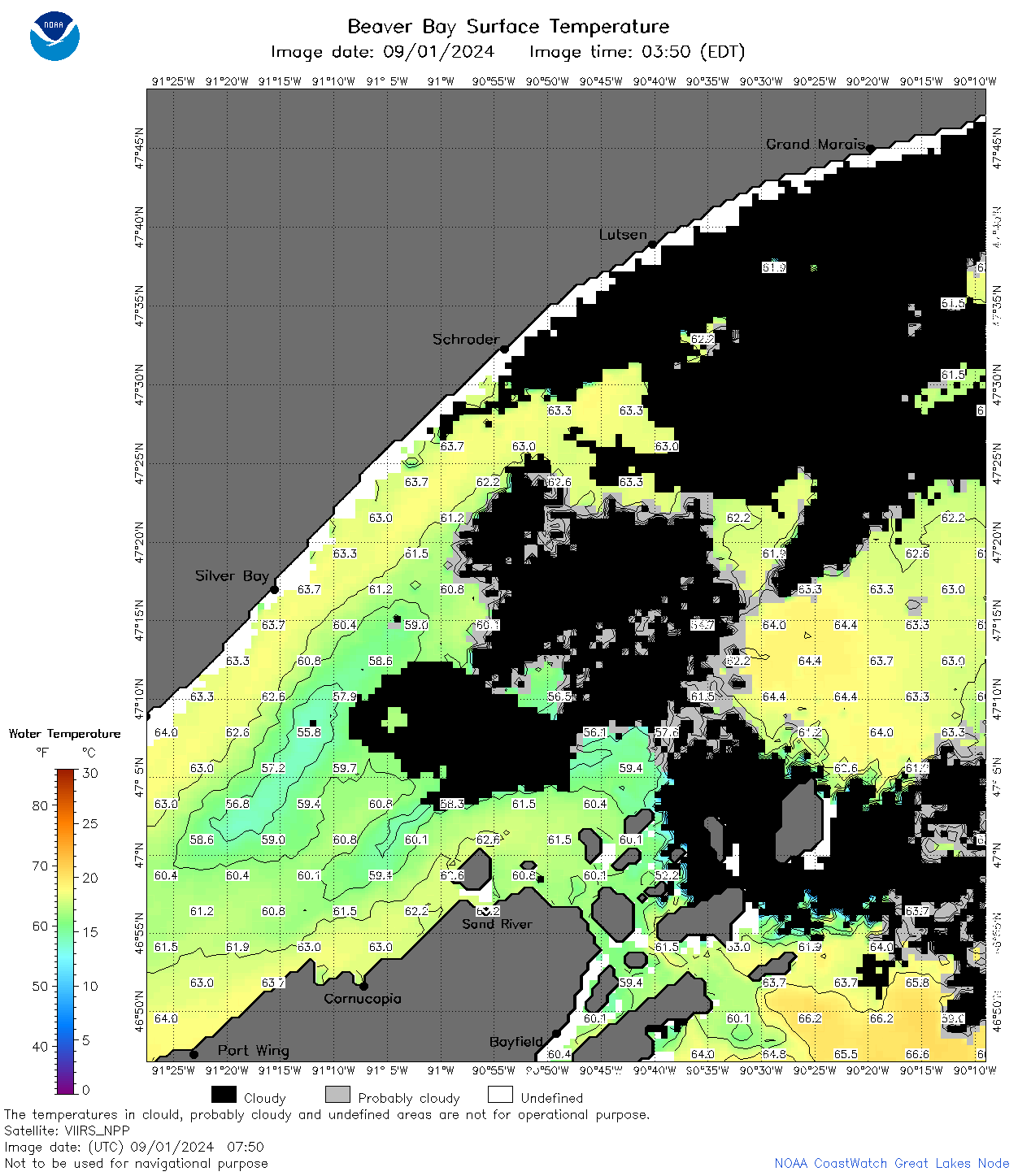
Task: Click the 56.5 temperature reading
Action: coord(559,696)
